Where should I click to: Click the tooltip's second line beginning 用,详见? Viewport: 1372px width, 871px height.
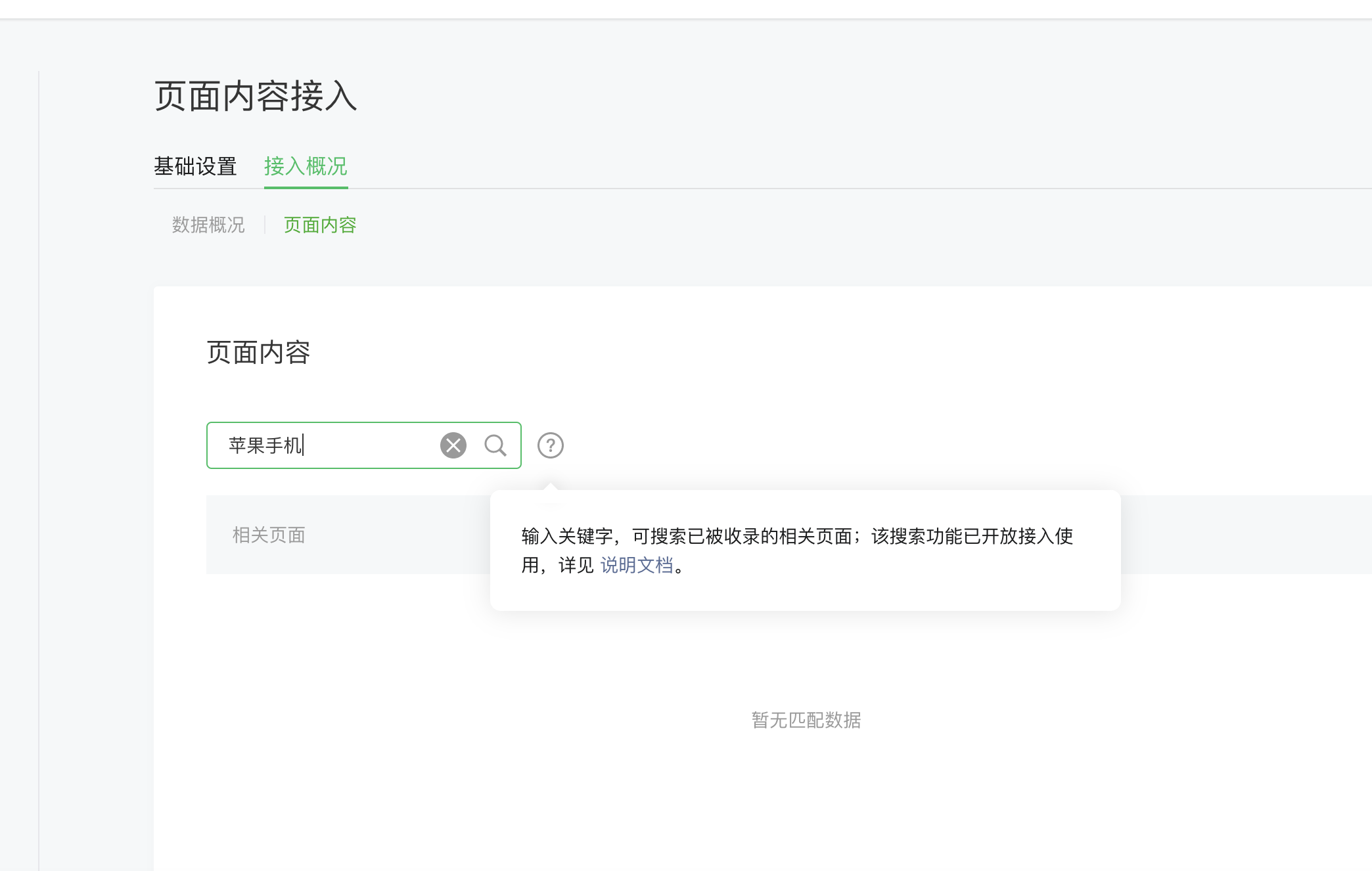(557, 565)
